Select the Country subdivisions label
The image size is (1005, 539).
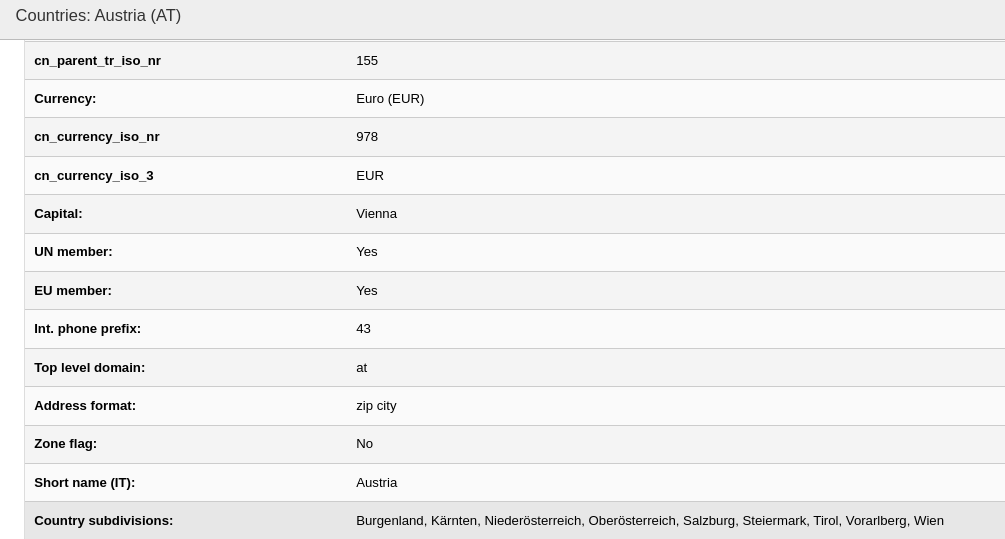(x=104, y=520)
